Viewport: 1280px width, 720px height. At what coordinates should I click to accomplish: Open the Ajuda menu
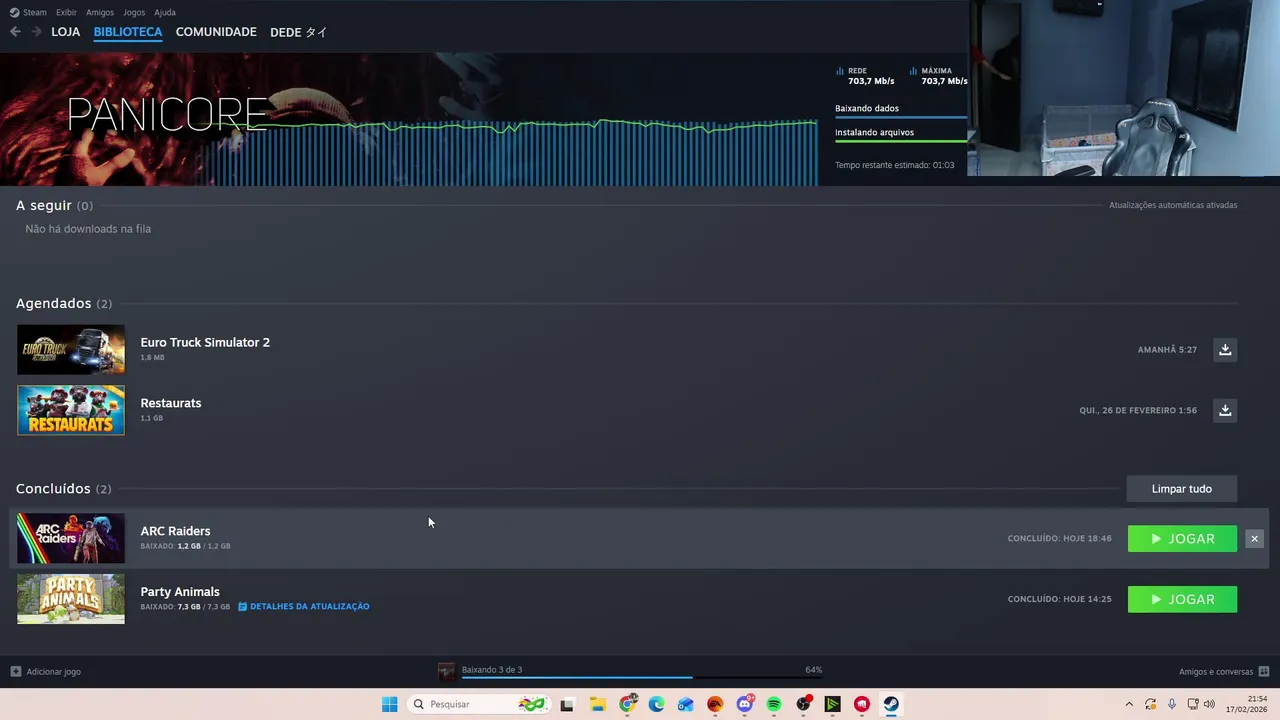(x=165, y=12)
